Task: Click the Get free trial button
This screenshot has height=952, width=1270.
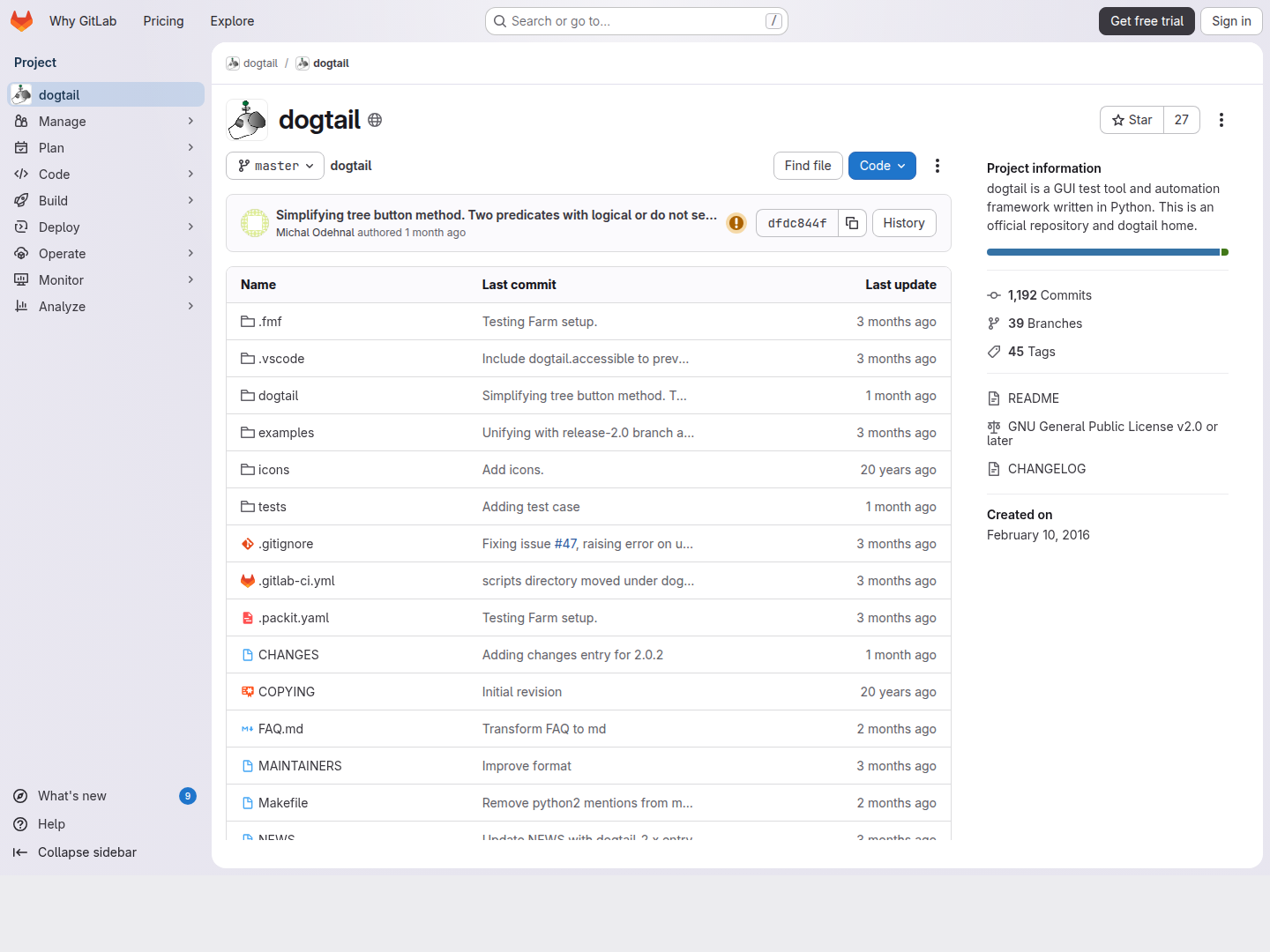Action: tap(1147, 21)
